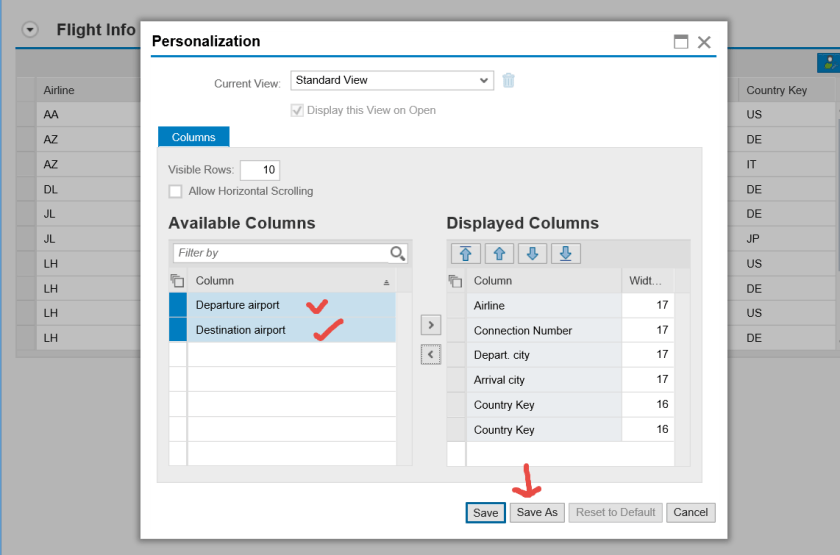
Task: Click the move-up arrow icon
Action: click(499, 253)
